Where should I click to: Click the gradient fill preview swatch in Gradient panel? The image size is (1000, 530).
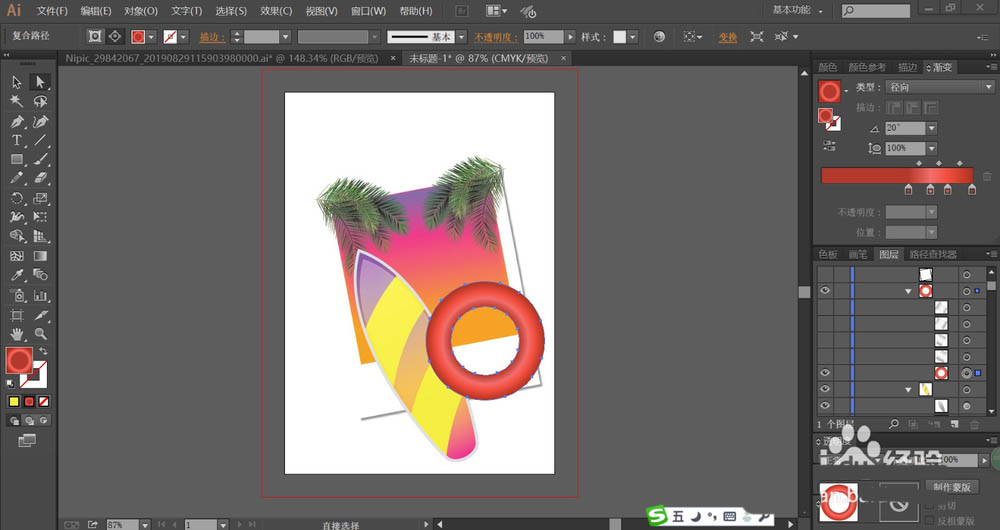(829, 92)
